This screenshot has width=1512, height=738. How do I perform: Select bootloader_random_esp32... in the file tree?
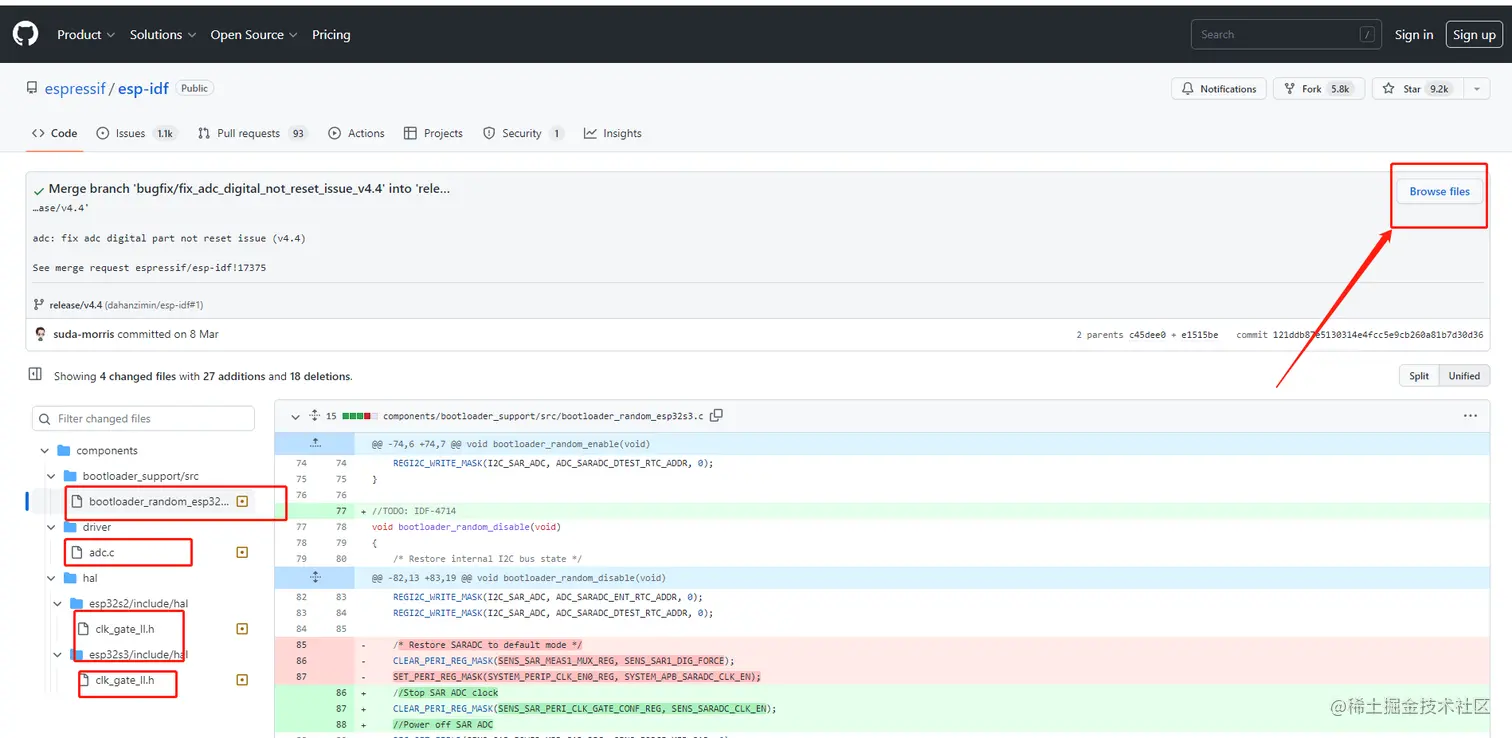pos(161,501)
